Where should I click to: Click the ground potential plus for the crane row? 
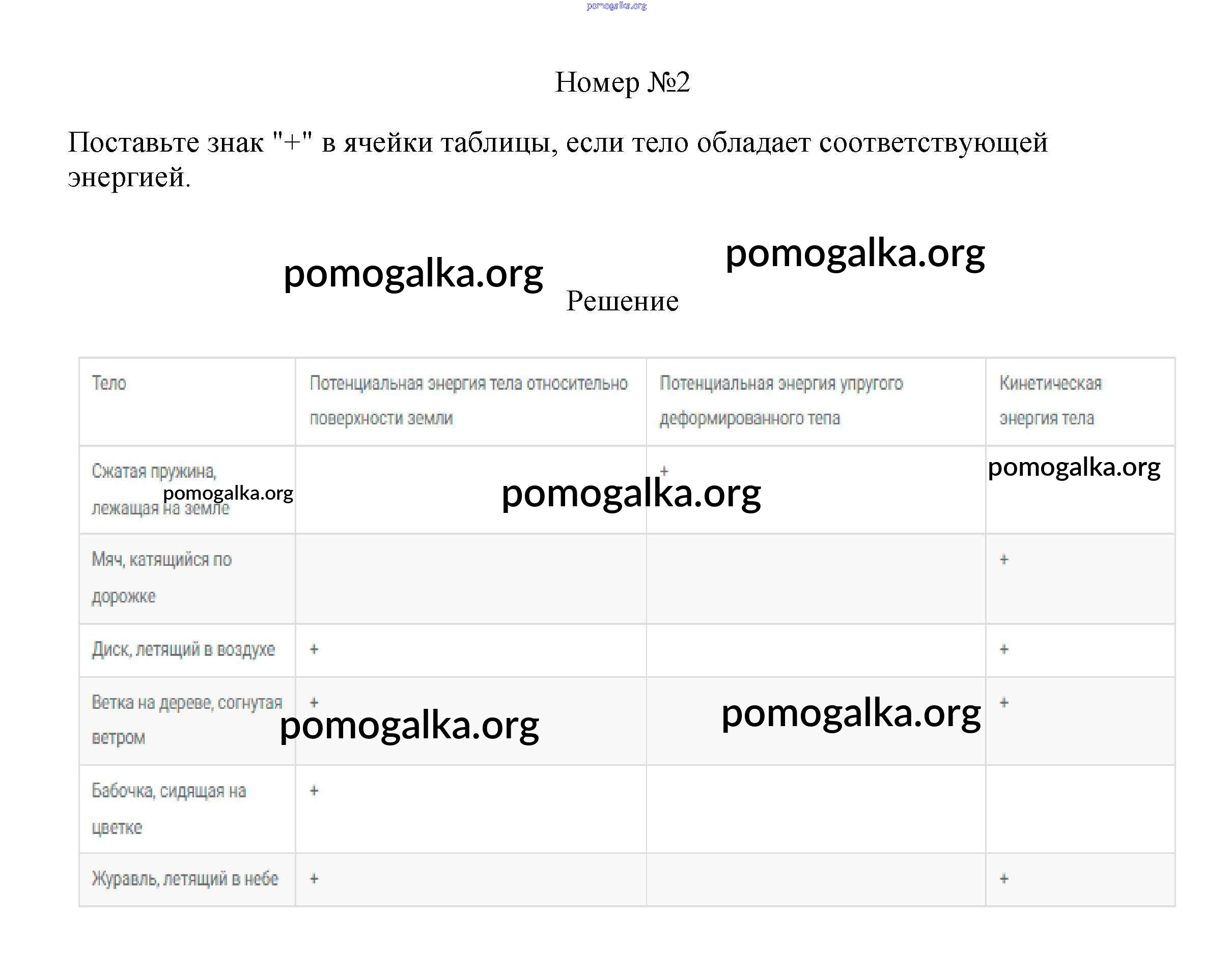pos(314,878)
